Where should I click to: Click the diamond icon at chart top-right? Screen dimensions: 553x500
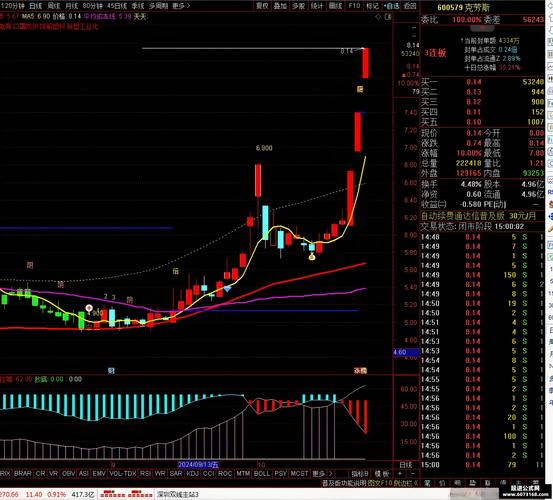(378, 17)
